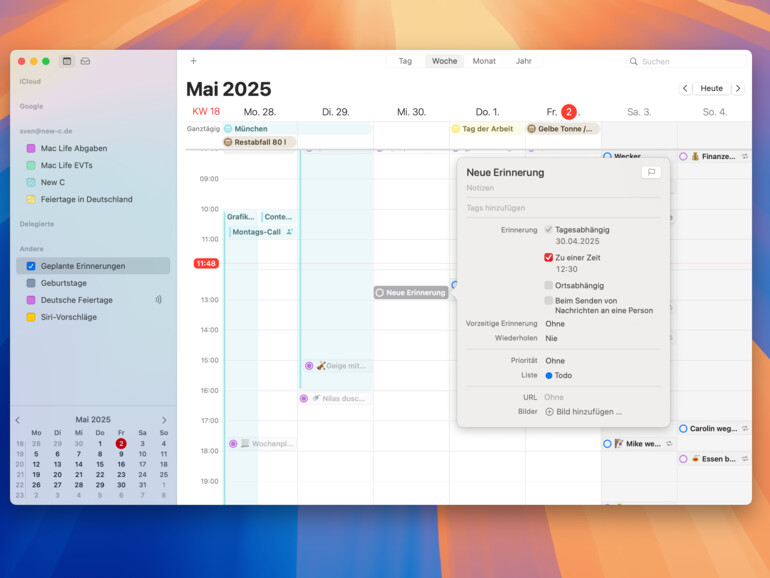The height and width of the screenshot is (578, 770).
Task: Open the notifications inbox icon
Action: [x=85, y=61]
